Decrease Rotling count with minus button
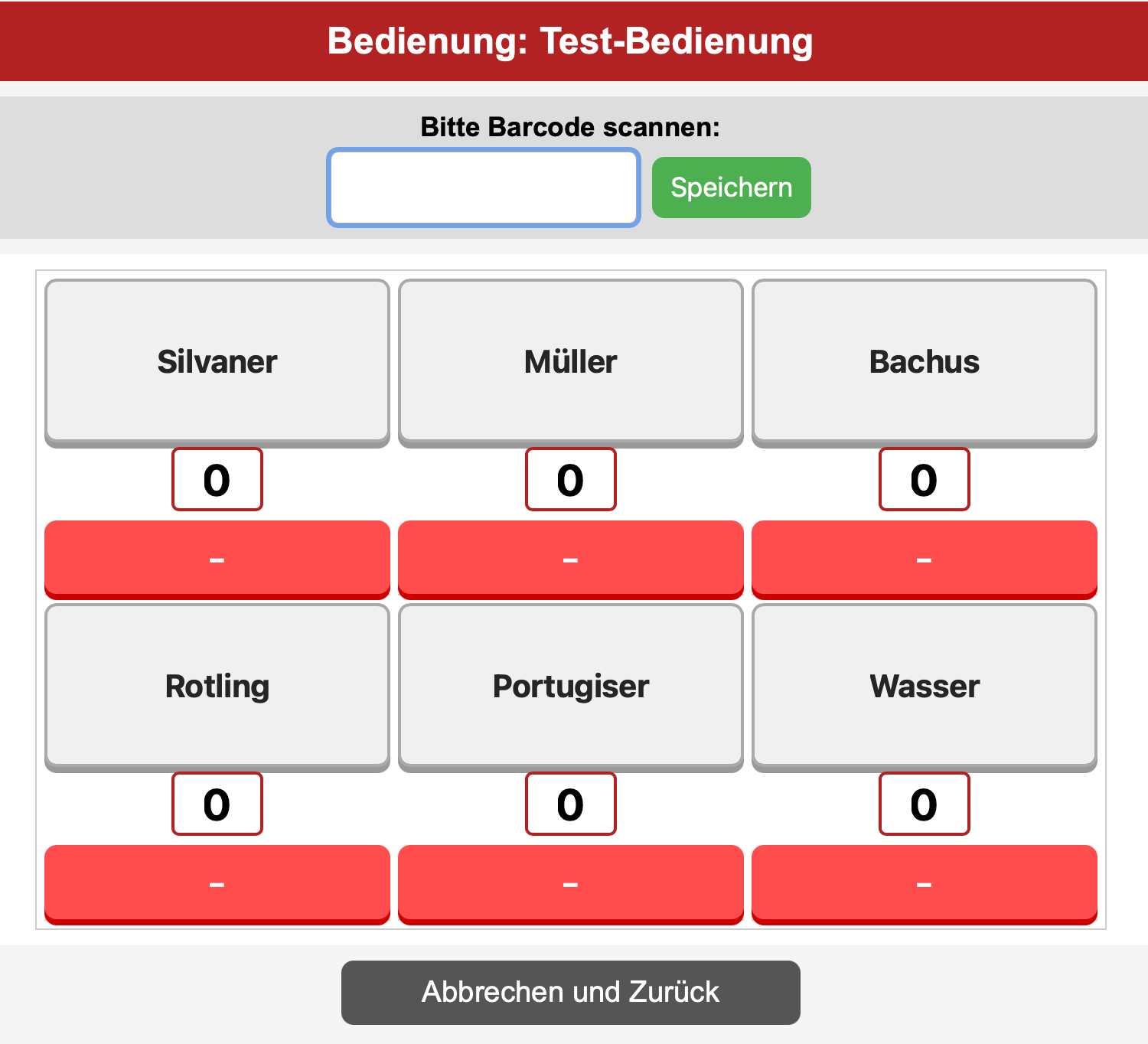The image size is (1148, 1044). coord(217,883)
